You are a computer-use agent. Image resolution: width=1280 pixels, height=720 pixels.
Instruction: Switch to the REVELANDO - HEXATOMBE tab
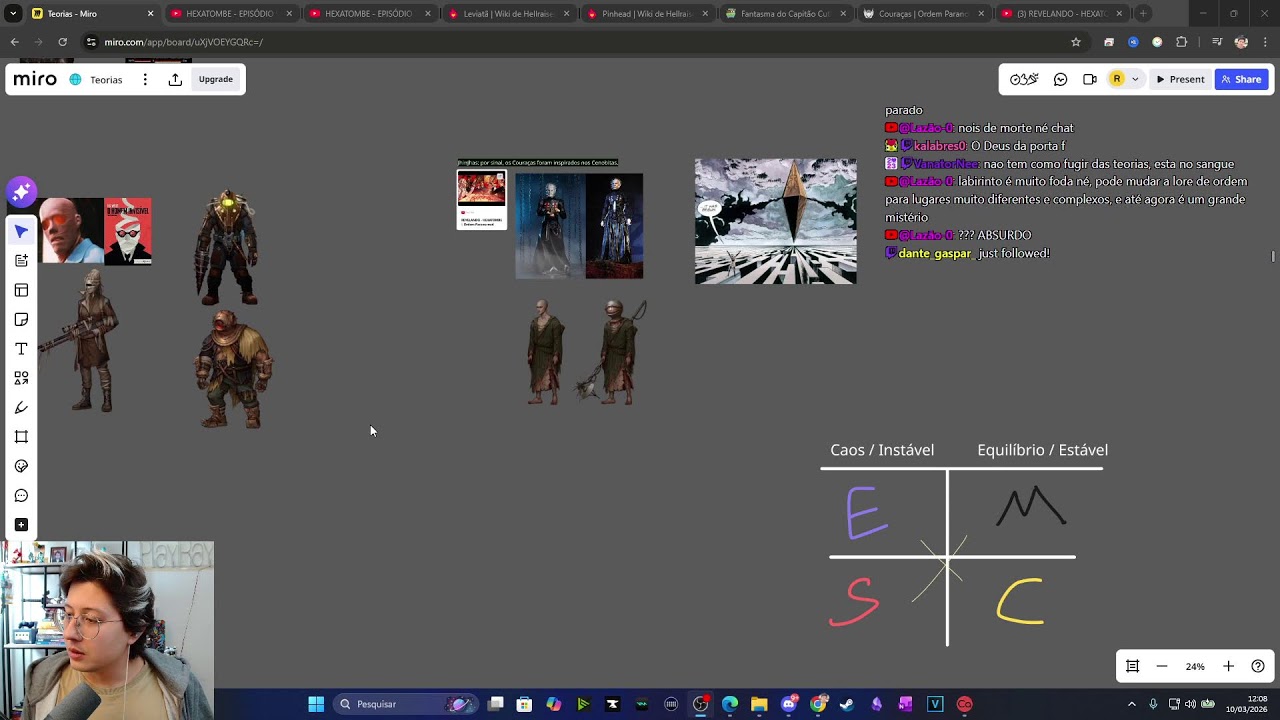(1063, 14)
